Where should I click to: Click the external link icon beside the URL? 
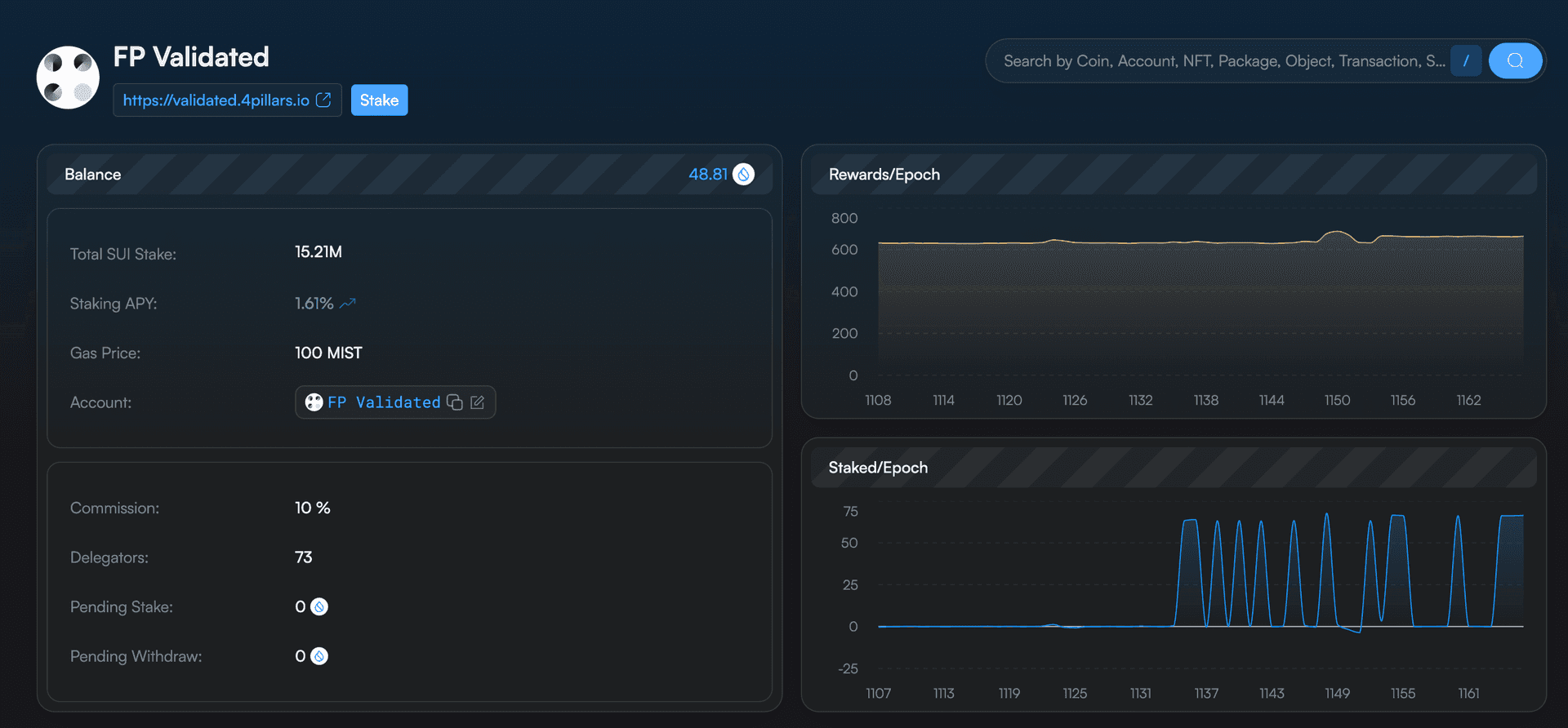323,100
